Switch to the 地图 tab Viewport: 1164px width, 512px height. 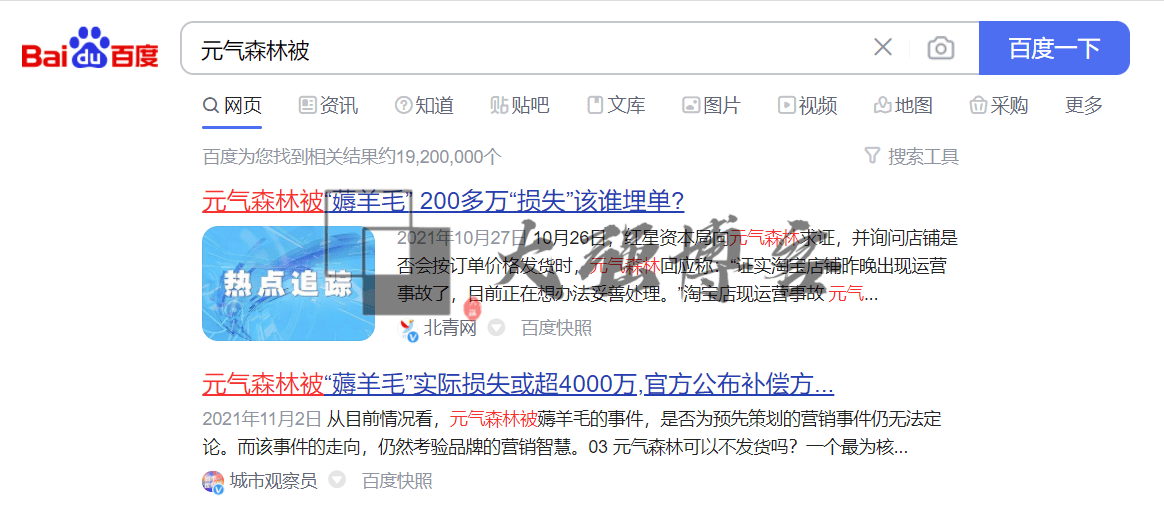[903, 105]
